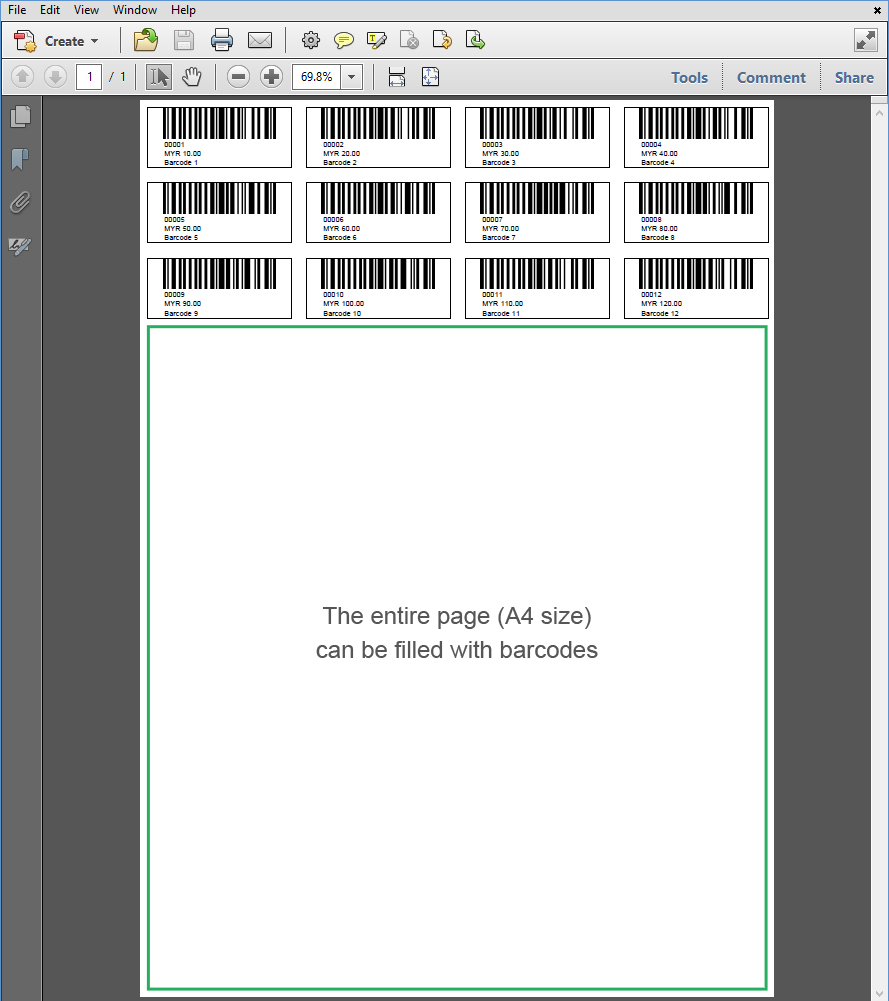
Task: Open the Tools pane
Action: coord(689,78)
